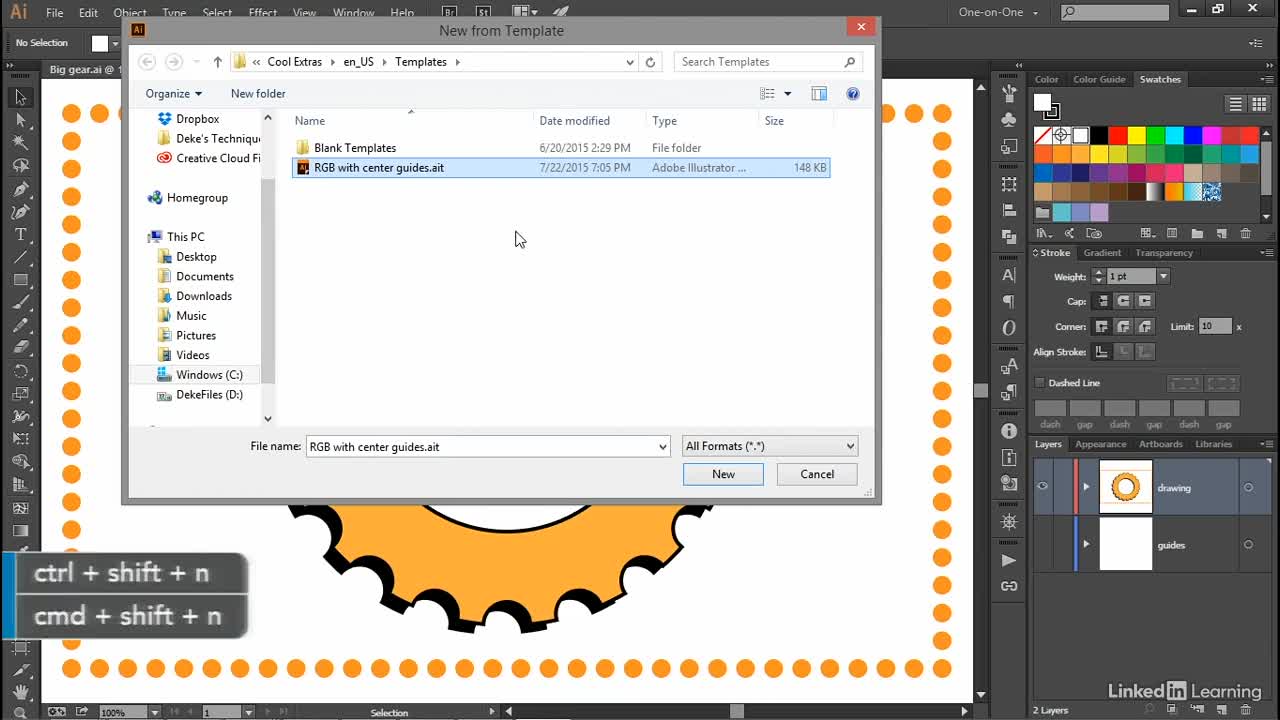Screen dimensions: 1280x720
Task: Switch swatches to list view
Action: tap(1236, 104)
